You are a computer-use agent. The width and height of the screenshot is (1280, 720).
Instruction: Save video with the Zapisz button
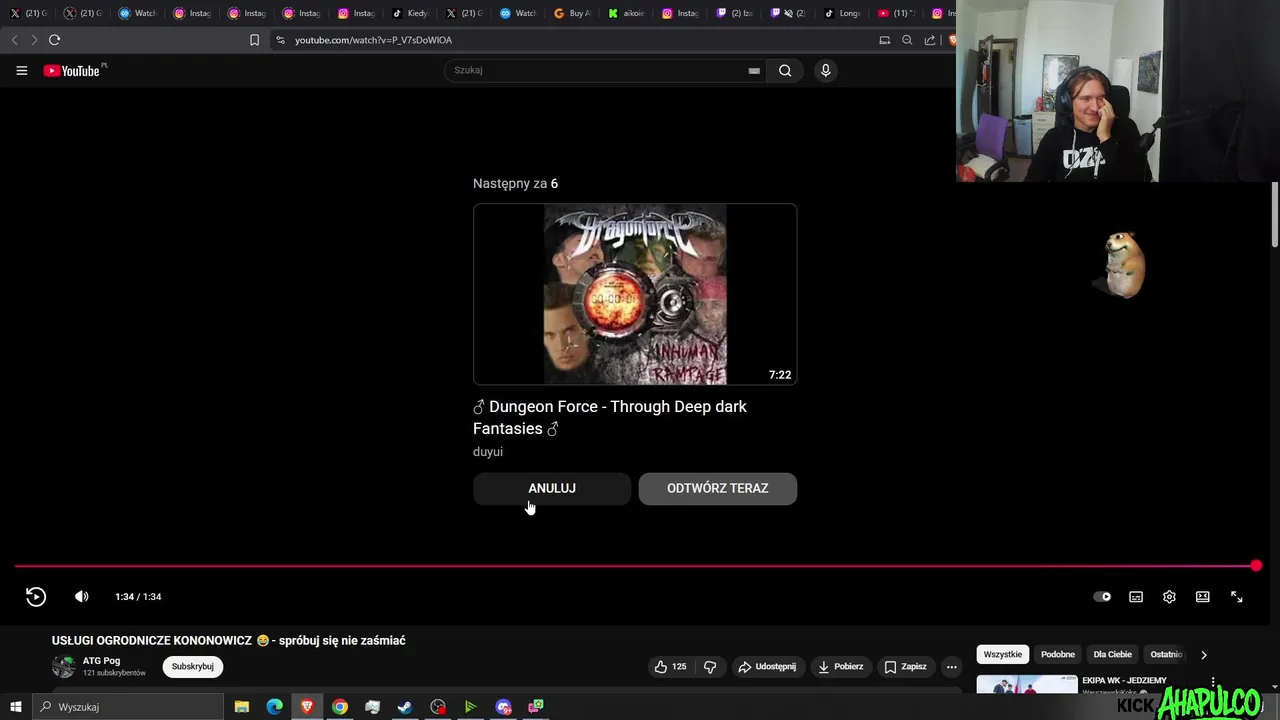(906, 666)
